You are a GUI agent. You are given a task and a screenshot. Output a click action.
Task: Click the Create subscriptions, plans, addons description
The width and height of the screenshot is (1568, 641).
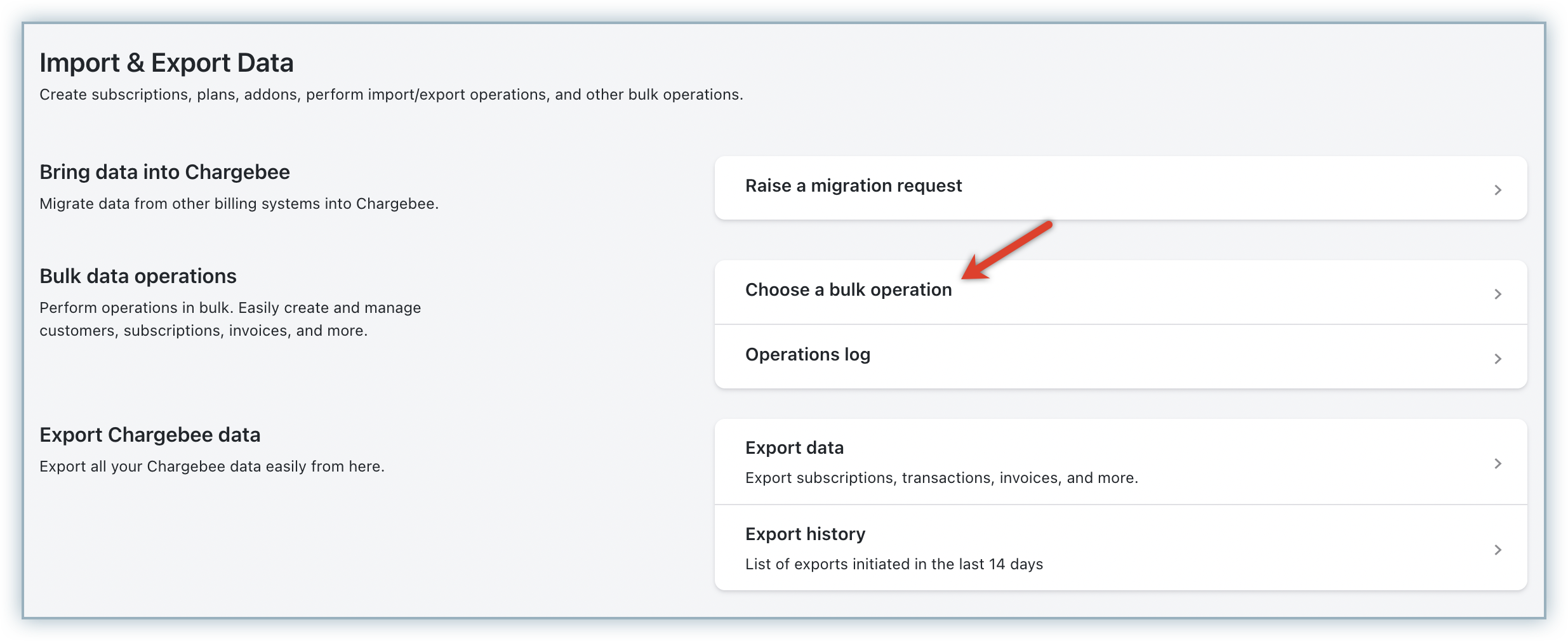click(x=391, y=95)
